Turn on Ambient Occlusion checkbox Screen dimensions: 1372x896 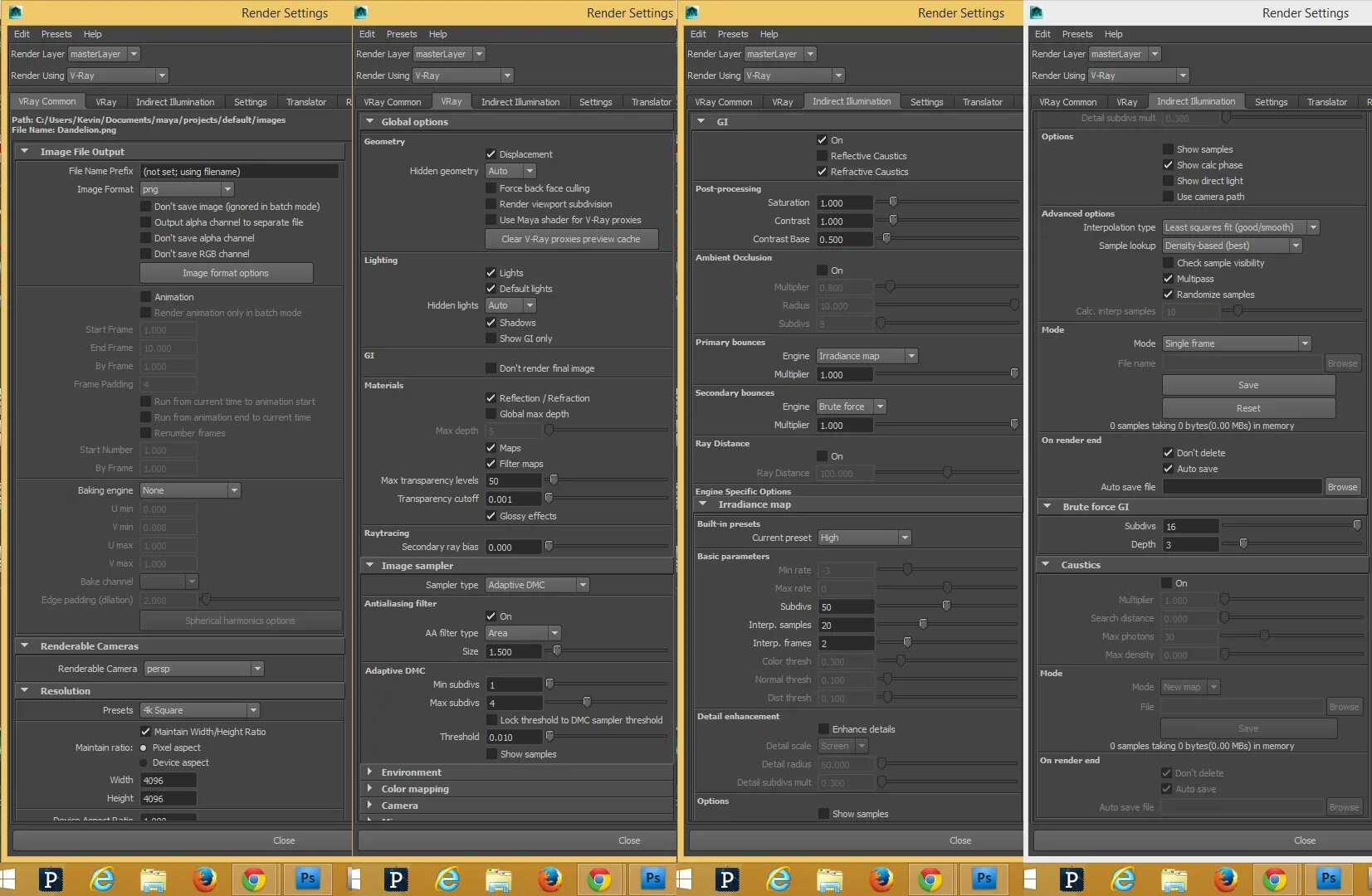(x=822, y=270)
